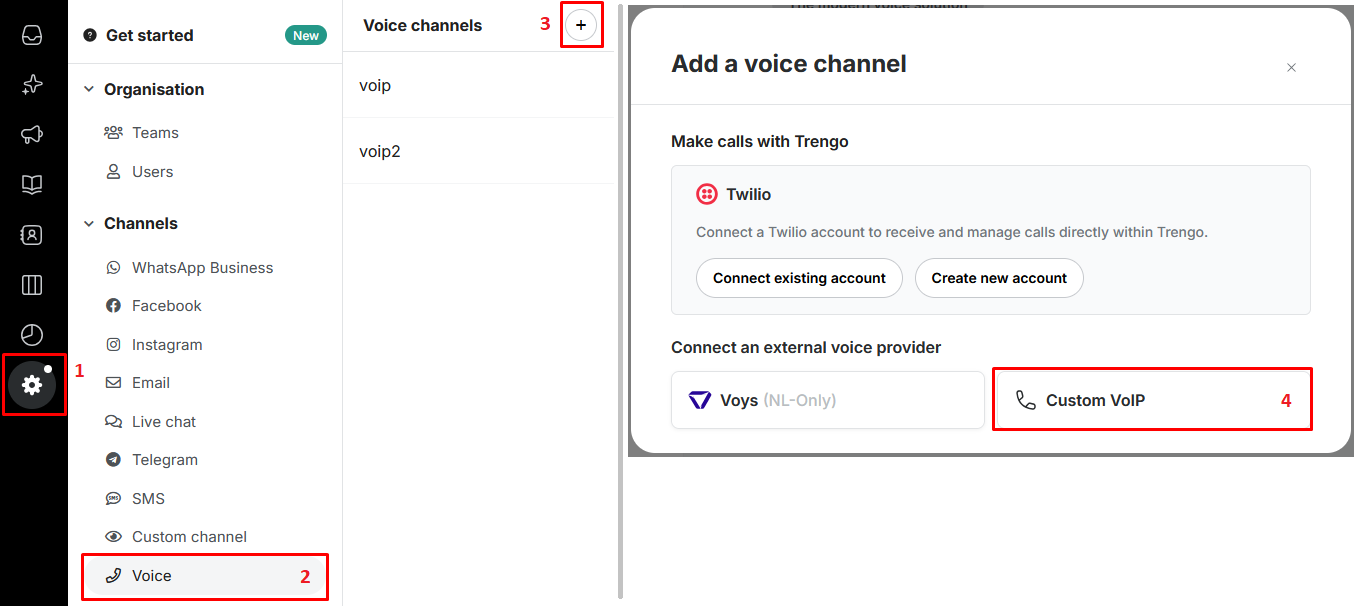Open the inbox icon in left rail
The image size is (1354, 606).
pyautogui.click(x=32, y=35)
